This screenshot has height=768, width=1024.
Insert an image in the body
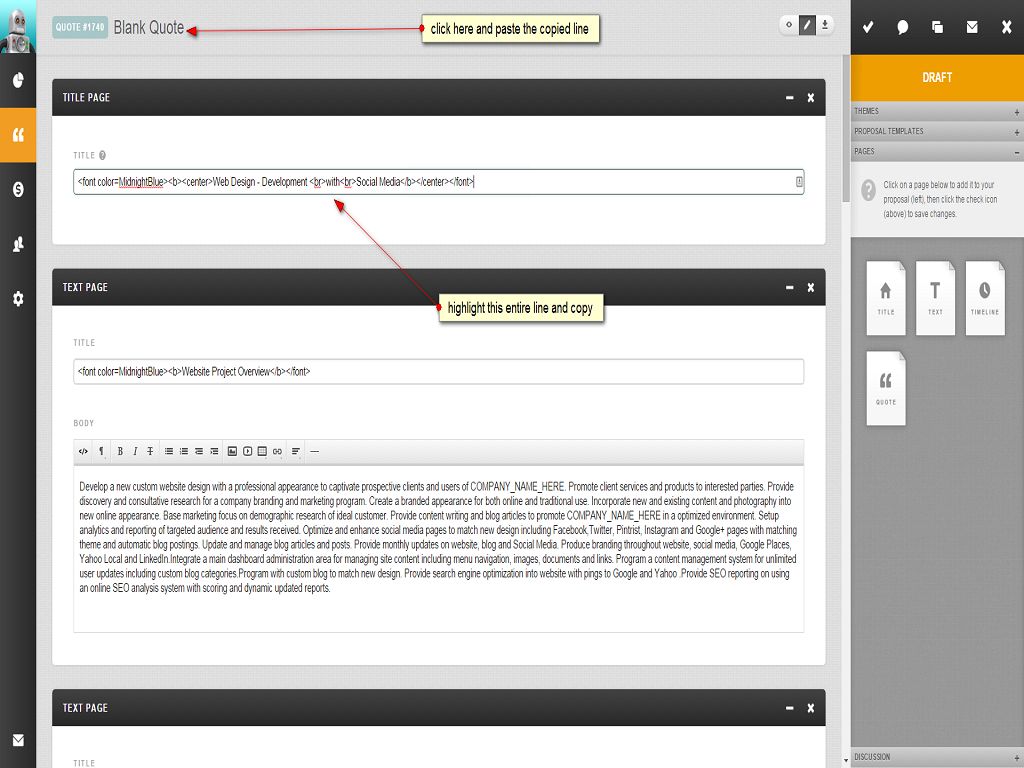click(x=232, y=451)
